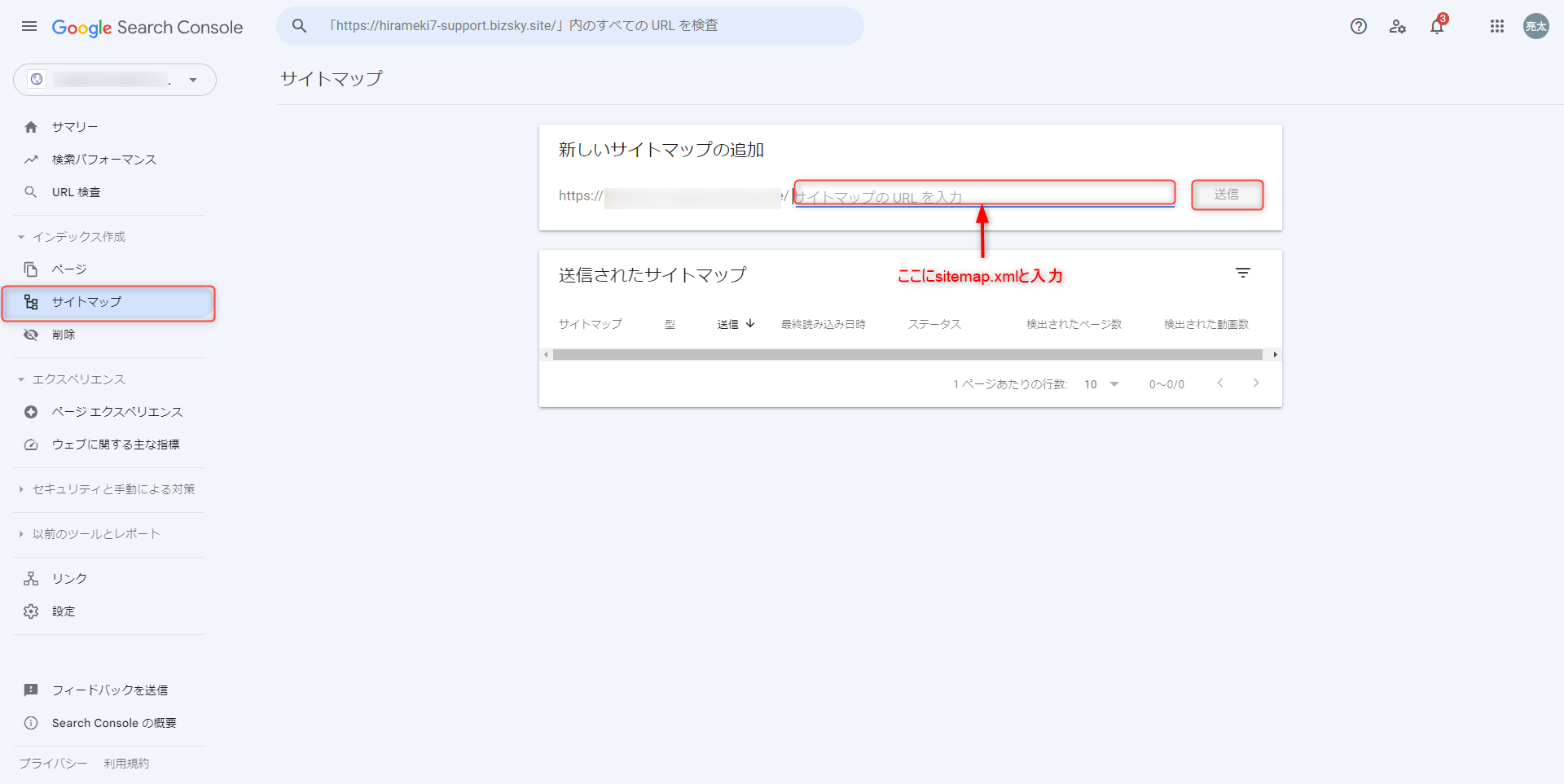This screenshot has height=784, width=1564.
Task: Click the 型 column header
Action: (x=670, y=324)
